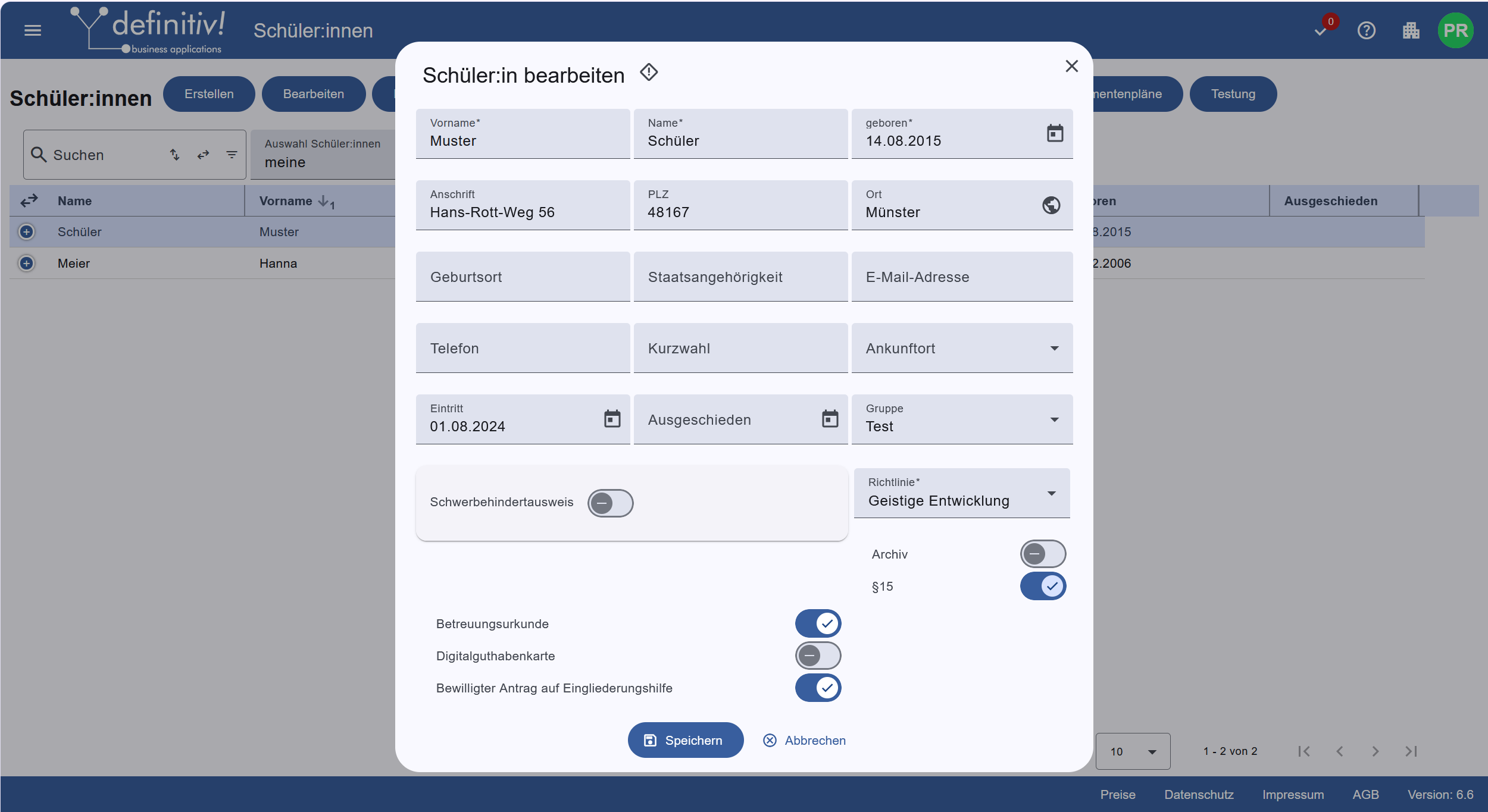Click the info diamond icon beside dialog title
This screenshot has height=812, width=1488.
pos(649,73)
